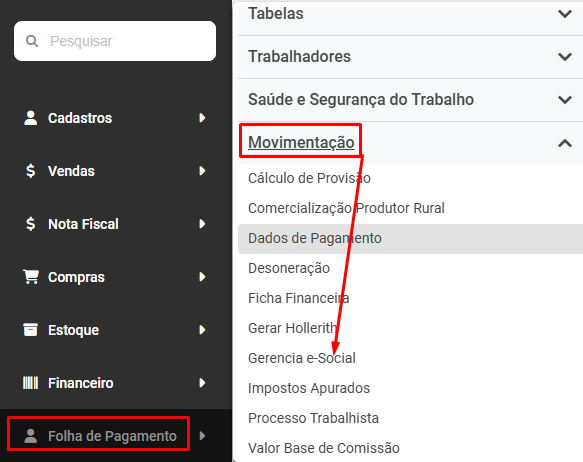Screen dimensions: 583x462
Task: Click the Compras shopping cart icon
Action: 30,277
